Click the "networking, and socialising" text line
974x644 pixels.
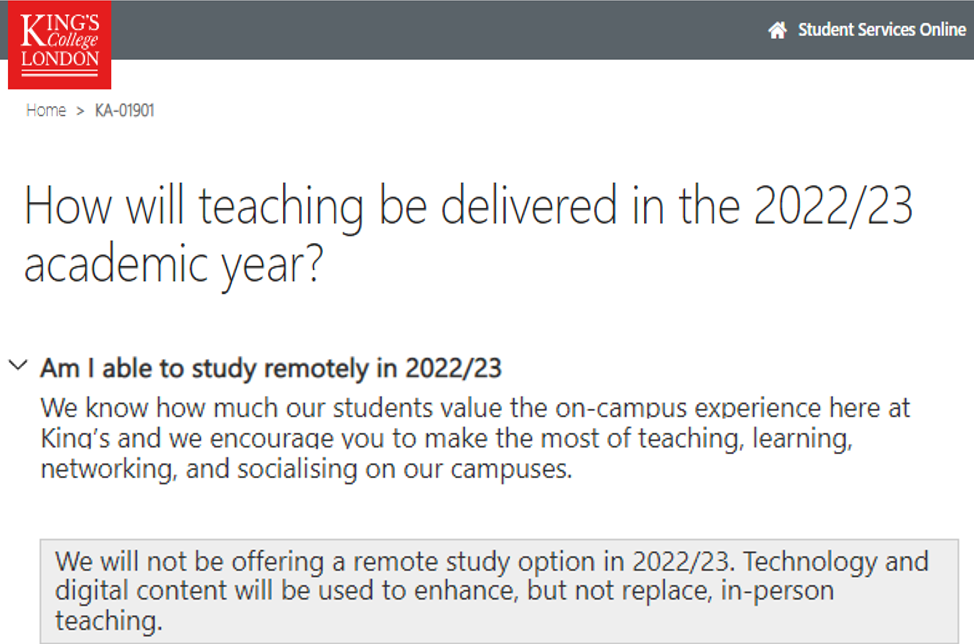coord(306,469)
